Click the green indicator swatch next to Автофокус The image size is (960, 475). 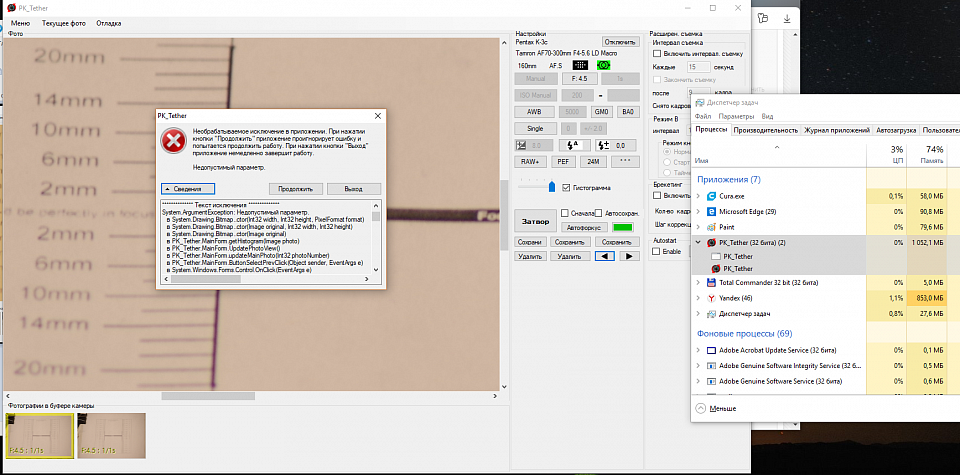621,227
